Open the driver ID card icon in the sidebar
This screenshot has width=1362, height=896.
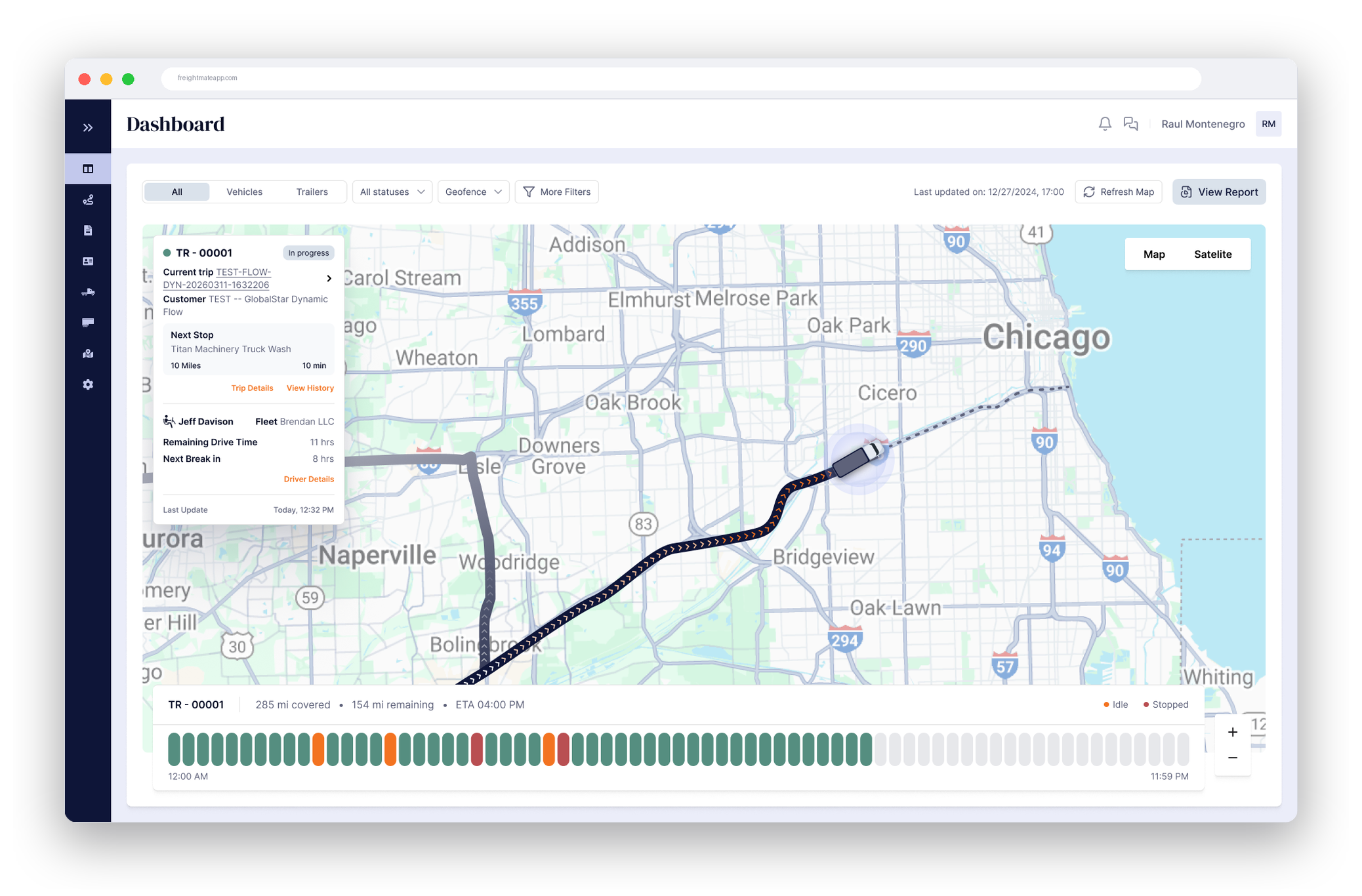tap(88, 261)
